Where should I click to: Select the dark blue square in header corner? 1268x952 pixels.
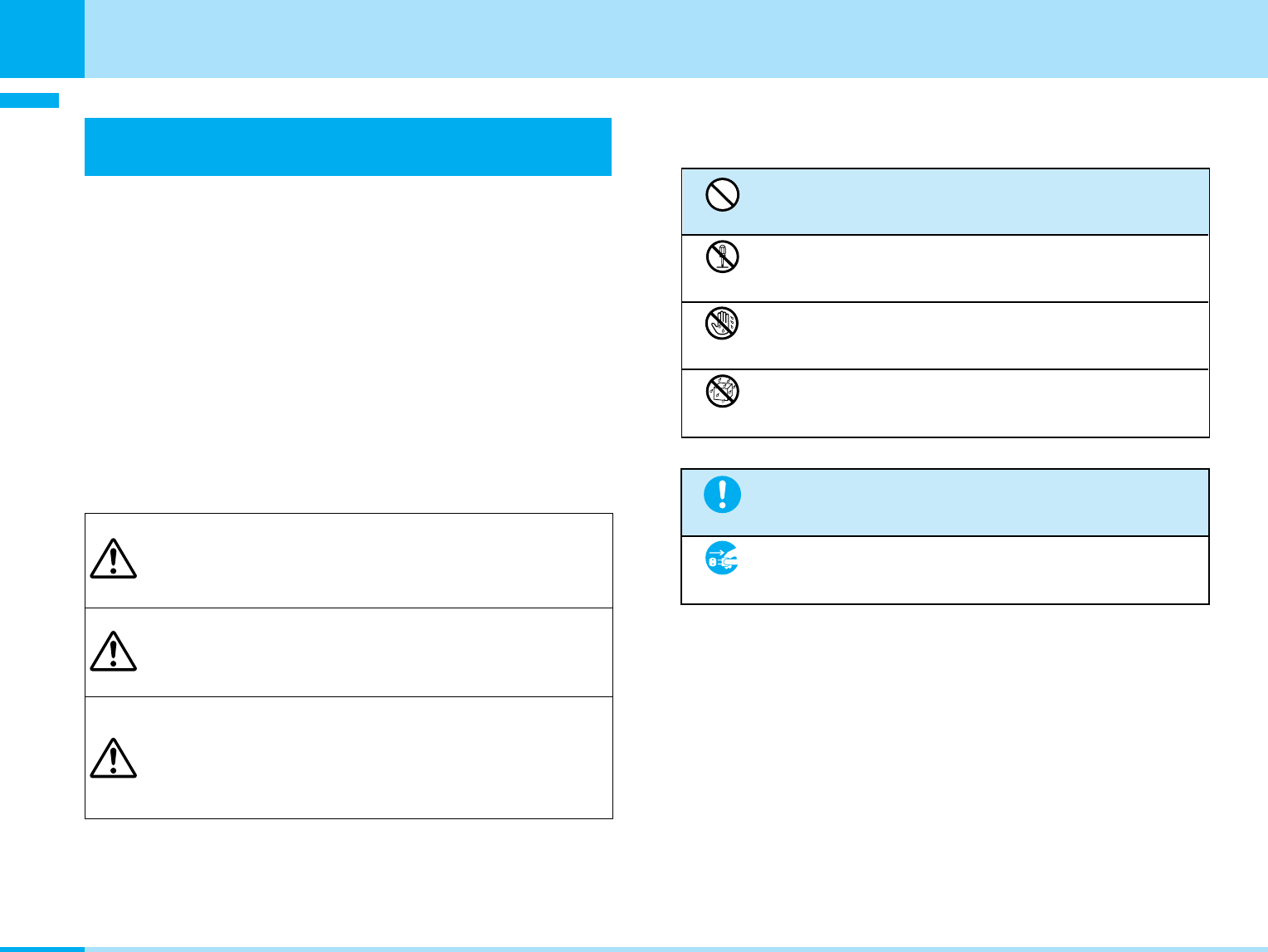coord(41,38)
